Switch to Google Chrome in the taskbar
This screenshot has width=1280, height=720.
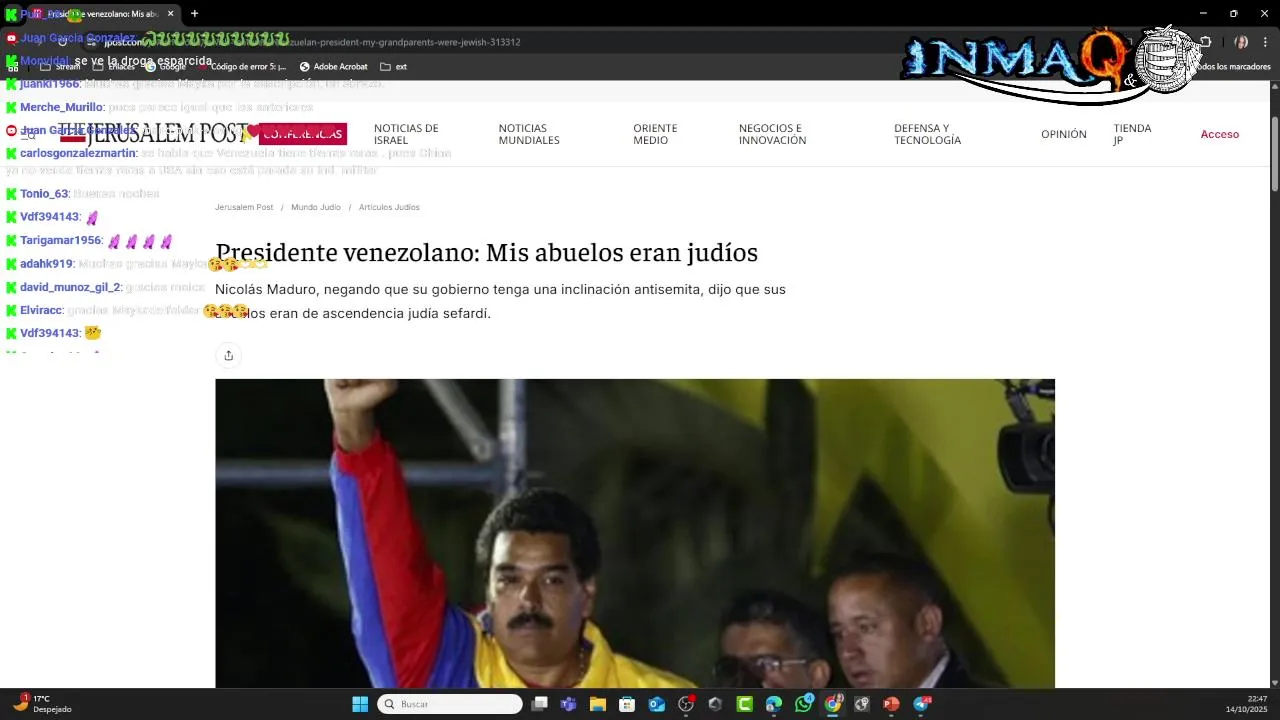833,704
